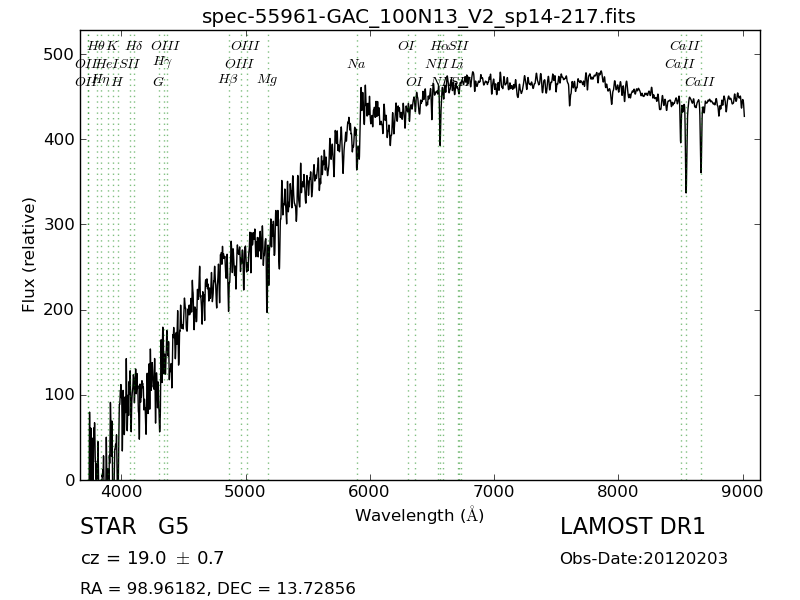Click the lowest 'CaII' line label
This screenshot has width=800, height=600.
pos(699,82)
